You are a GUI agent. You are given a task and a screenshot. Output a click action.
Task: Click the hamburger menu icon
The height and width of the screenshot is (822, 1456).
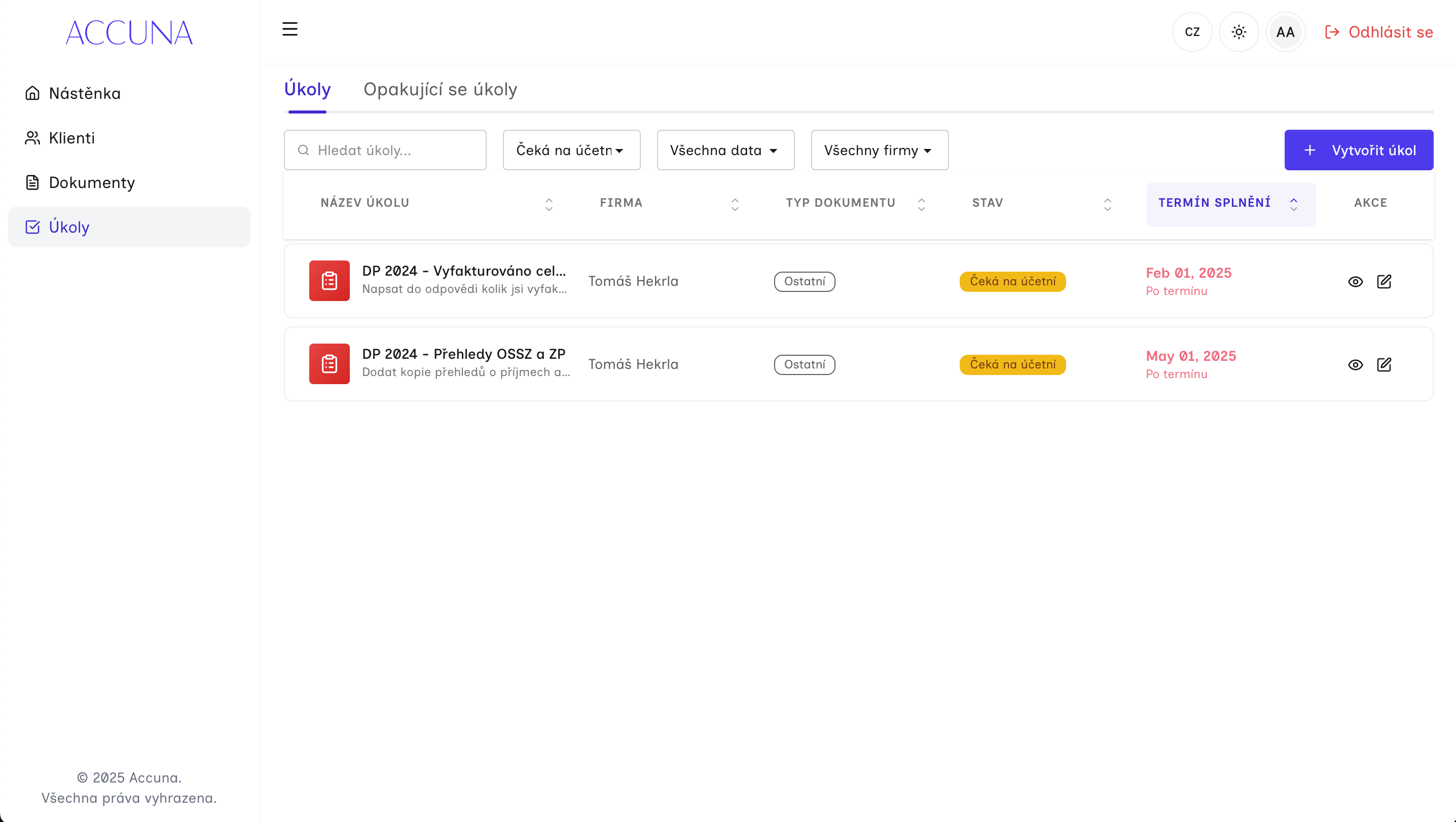tap(289, 29)
